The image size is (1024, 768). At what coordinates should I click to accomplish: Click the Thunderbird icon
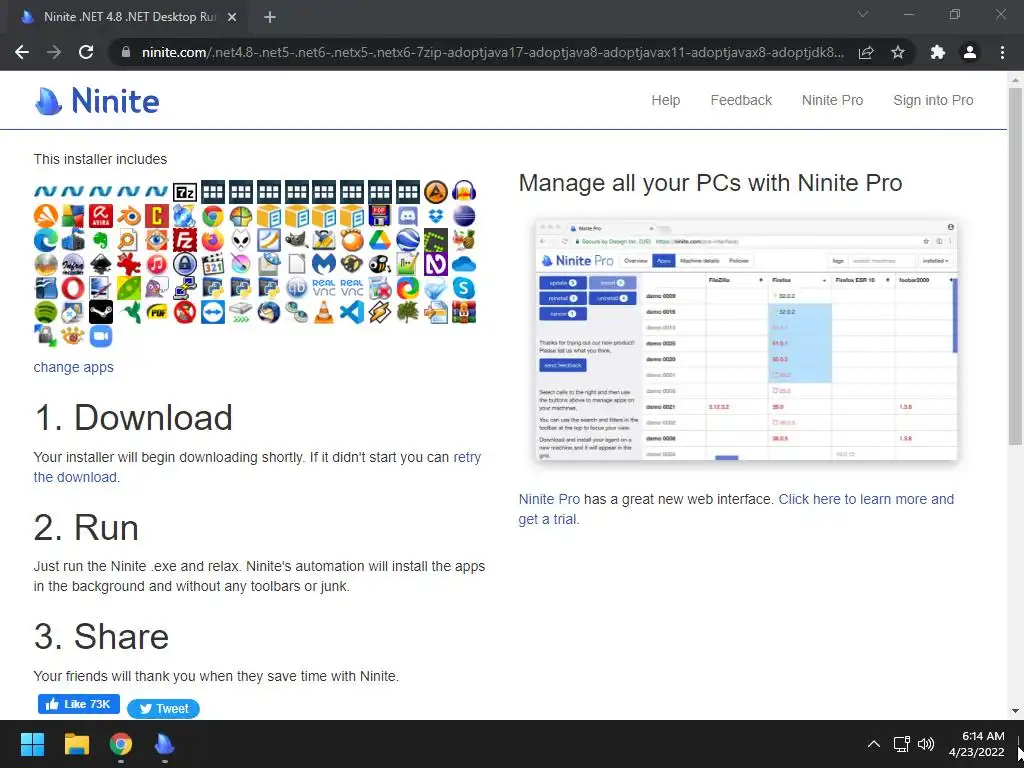click(268, 312)
